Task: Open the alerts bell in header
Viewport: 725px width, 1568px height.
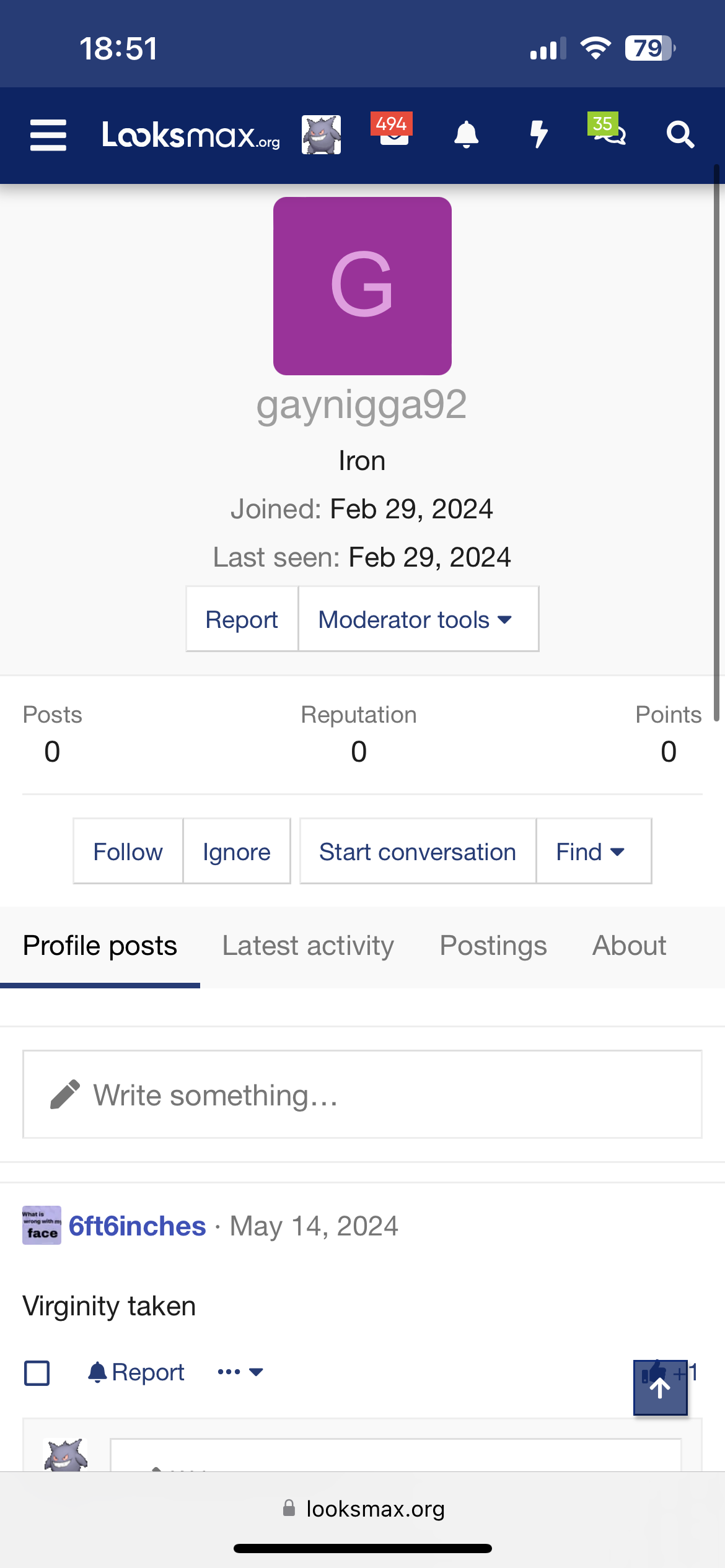Action: point(466,134)
